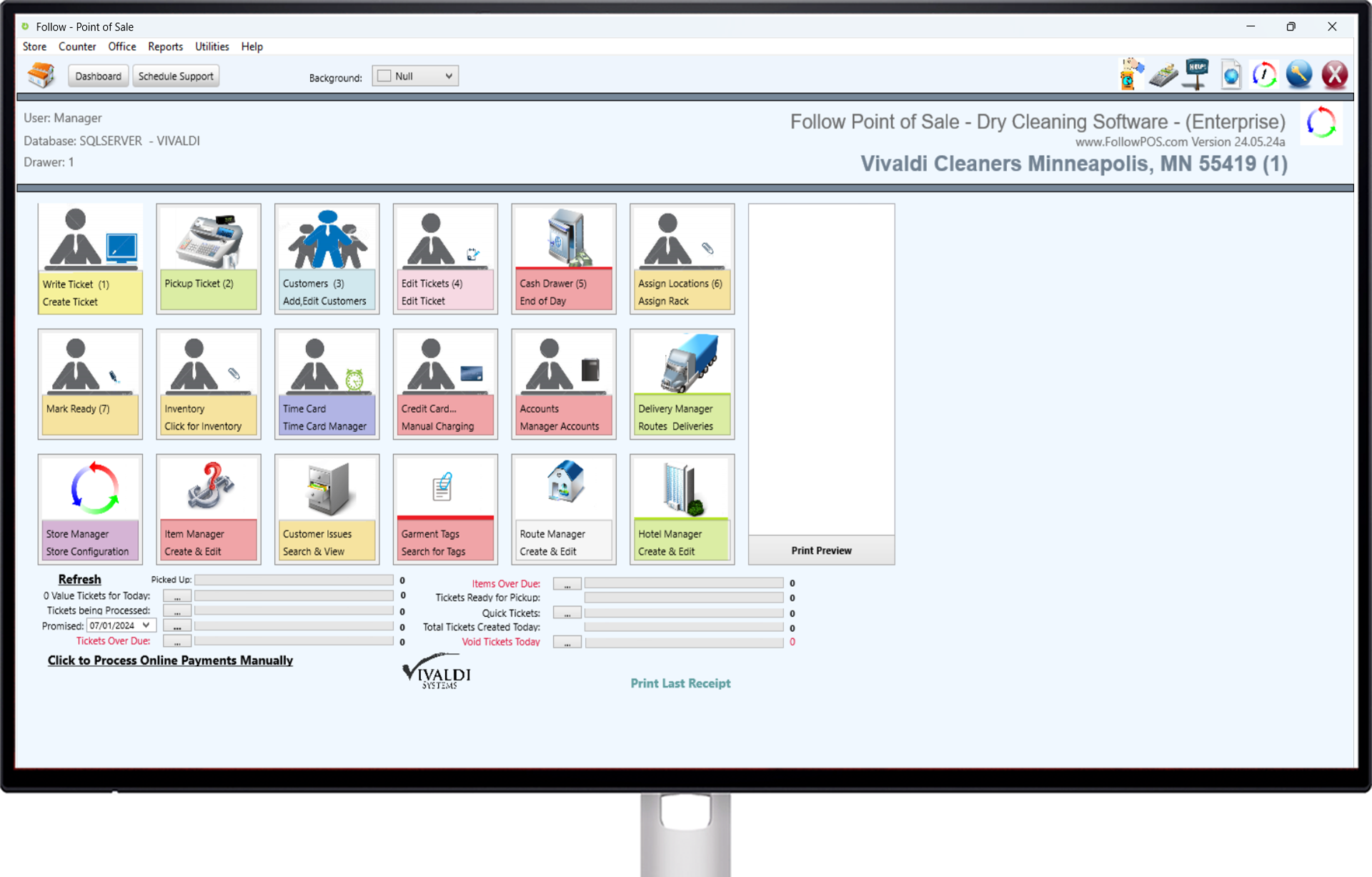This screenshot has width=1372, height=877.
Task: Click the card terminal toolbar icon
Action: [1164, 75]
